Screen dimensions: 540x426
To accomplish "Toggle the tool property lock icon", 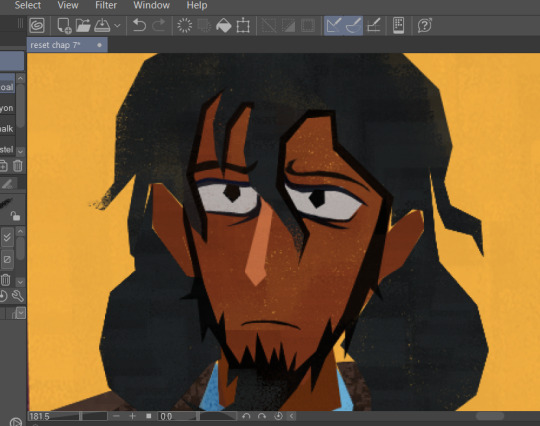I will [x=15, y=216].
